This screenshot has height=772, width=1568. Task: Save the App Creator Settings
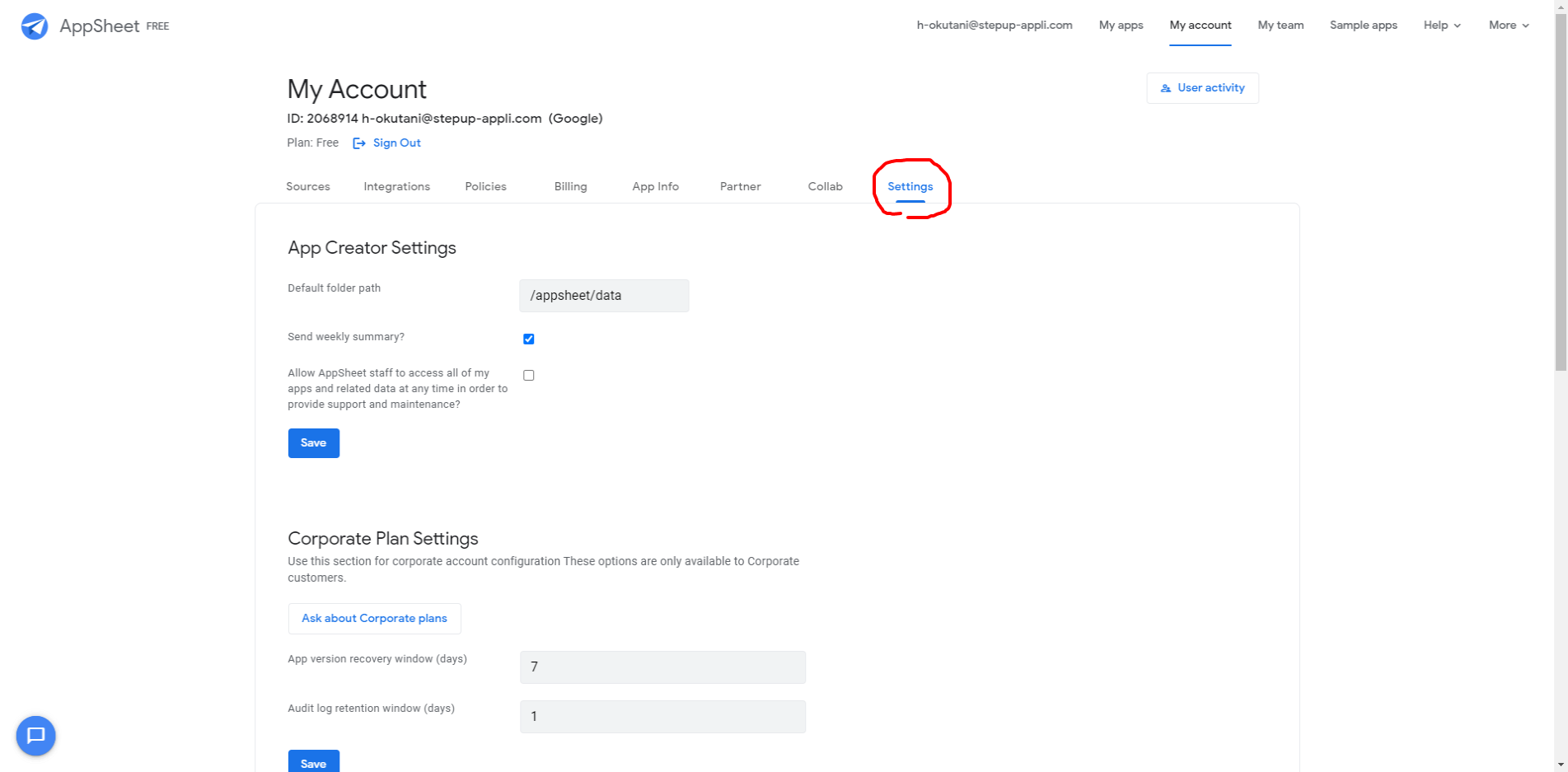(x=313, y=443)
